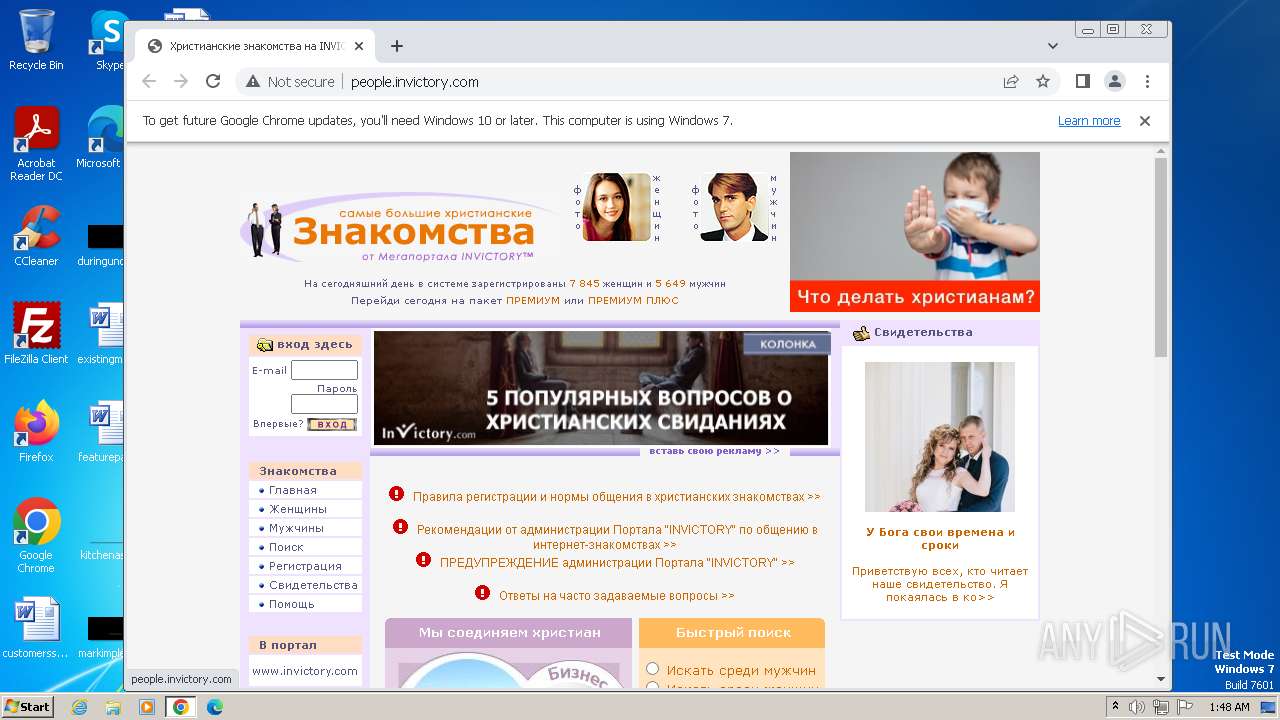The image size is (1280, 720).
Task: Close the Христианские знакомства tab
Action: click(x=359, y=46)
